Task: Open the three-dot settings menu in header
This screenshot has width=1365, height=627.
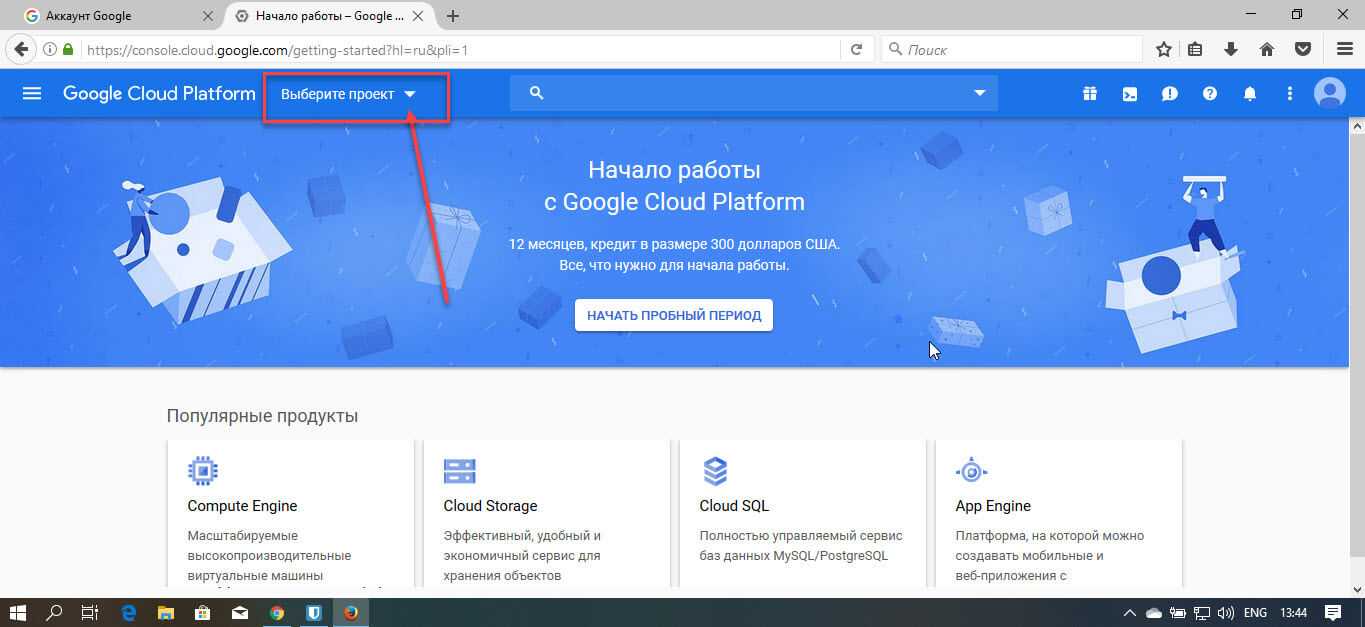Action: (1290, 94)
